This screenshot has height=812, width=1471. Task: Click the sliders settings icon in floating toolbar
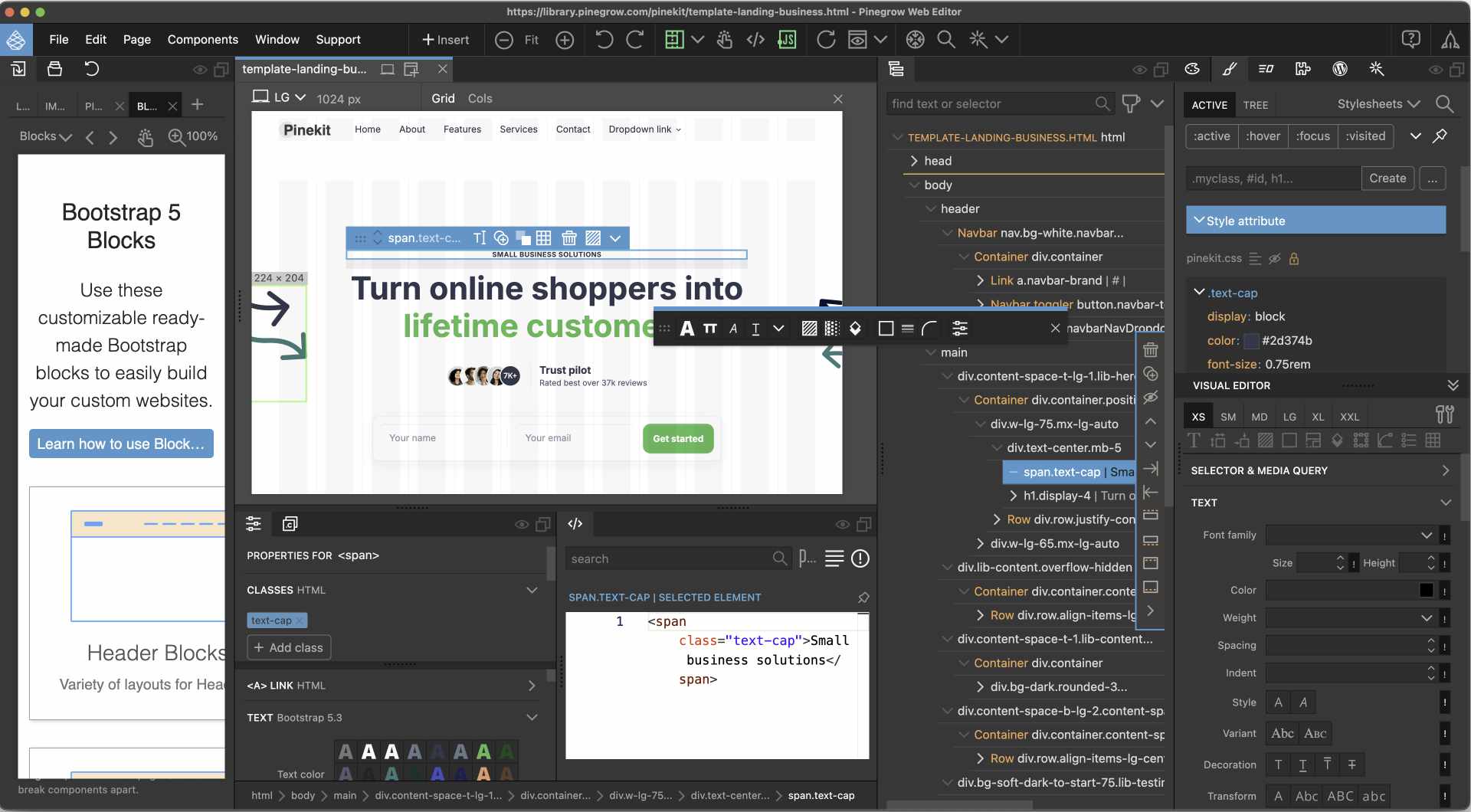point(960,329)
